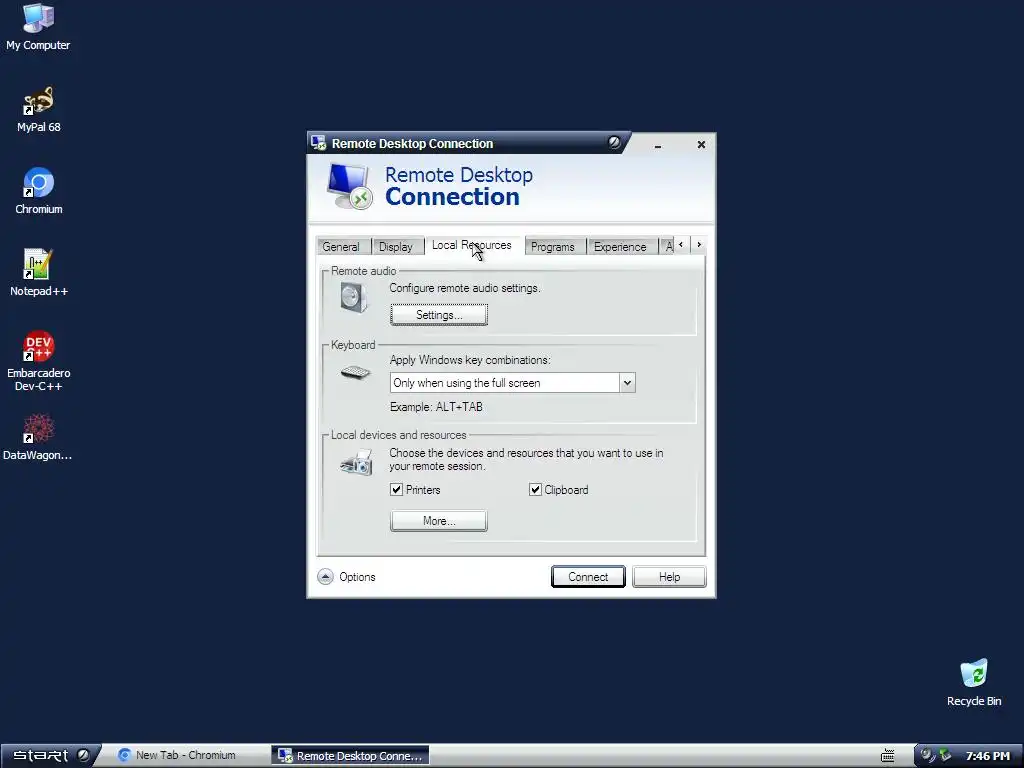Click 'Configure remote audio settings.' text
1024x768 pixels.
pyautogui.click(x=465, y=288)
